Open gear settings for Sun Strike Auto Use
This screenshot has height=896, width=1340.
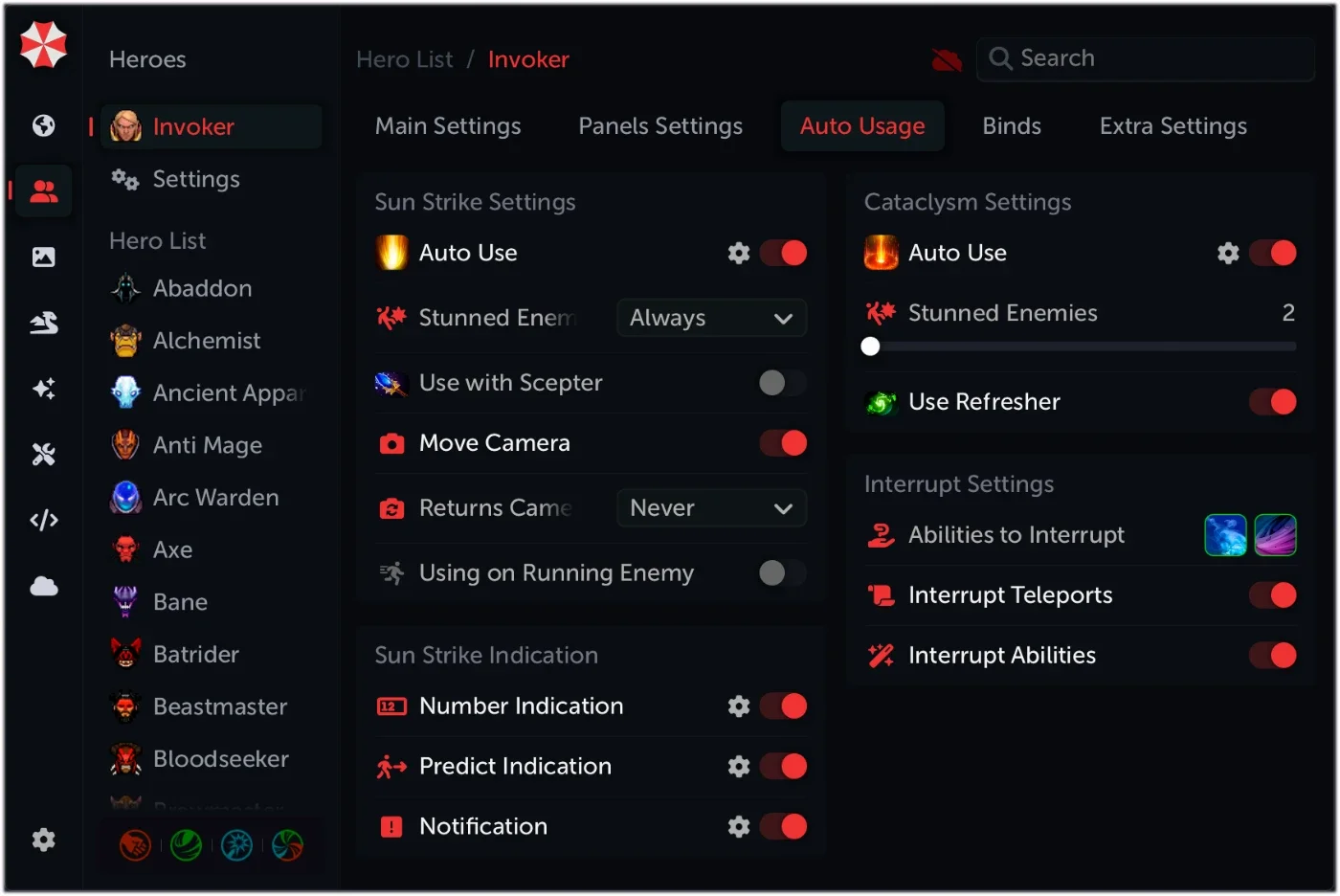pyautogui.click(x=738, y=253)
